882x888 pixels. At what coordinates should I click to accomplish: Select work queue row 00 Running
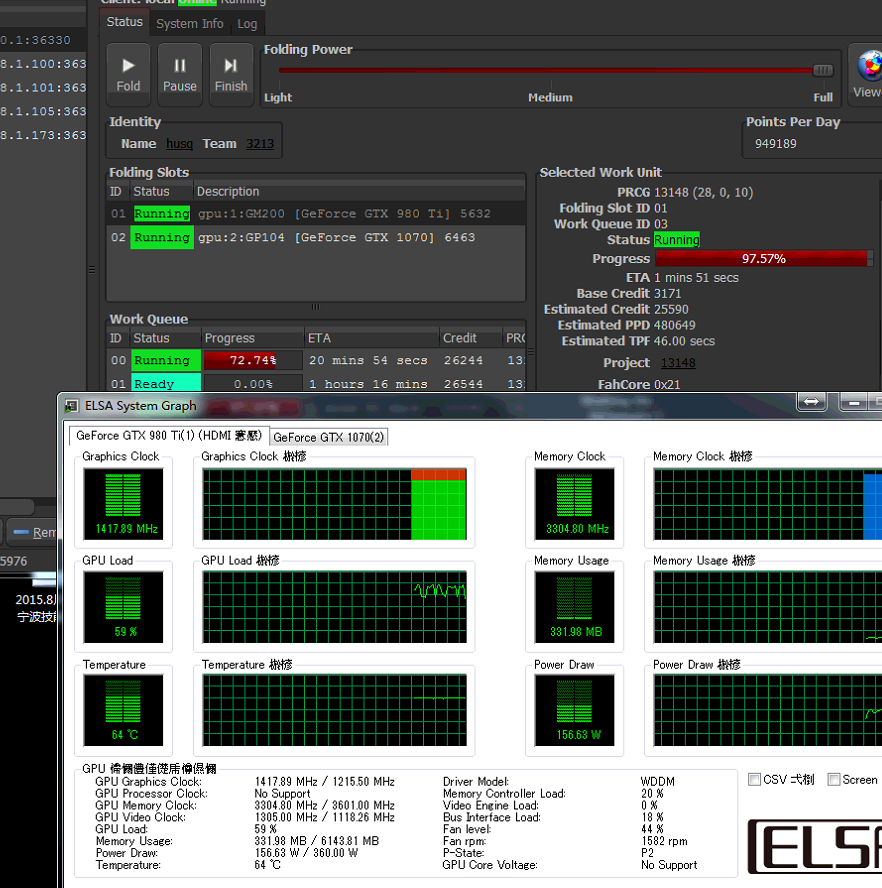coord(316,360)
